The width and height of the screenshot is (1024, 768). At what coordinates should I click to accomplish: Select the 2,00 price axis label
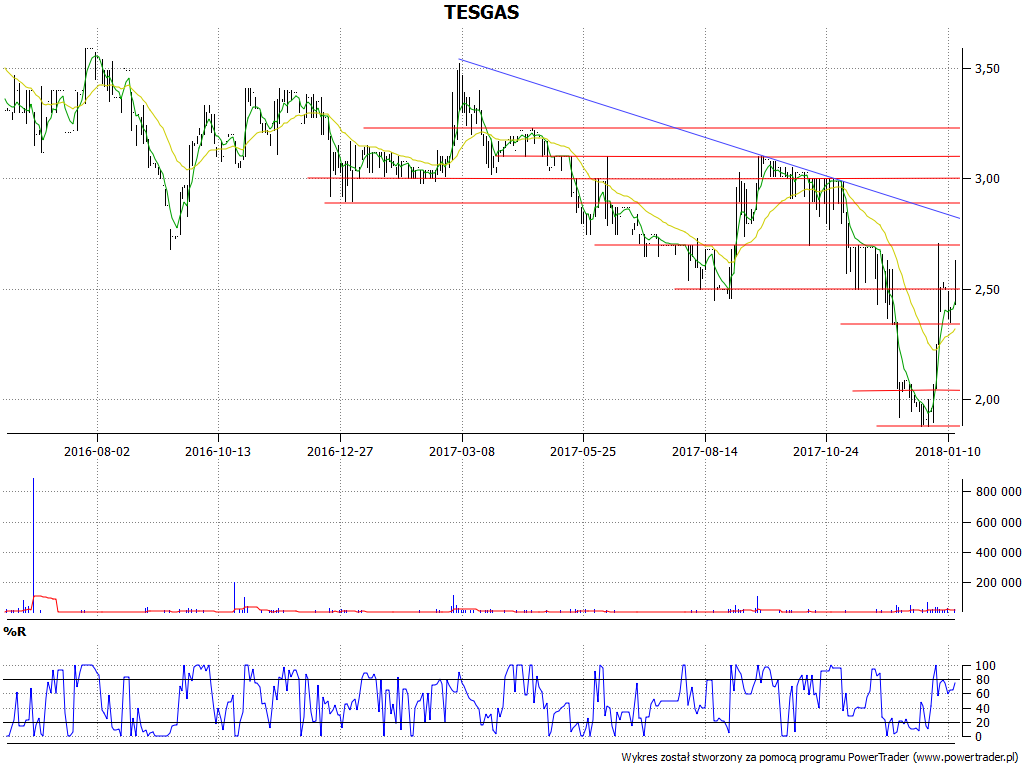coord(987,400)
